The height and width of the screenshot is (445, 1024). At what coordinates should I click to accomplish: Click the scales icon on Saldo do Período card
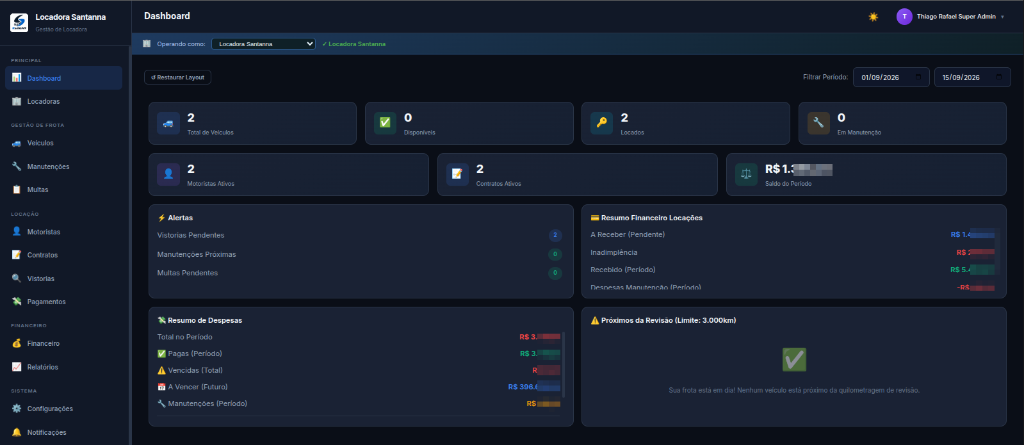point(746,174)
